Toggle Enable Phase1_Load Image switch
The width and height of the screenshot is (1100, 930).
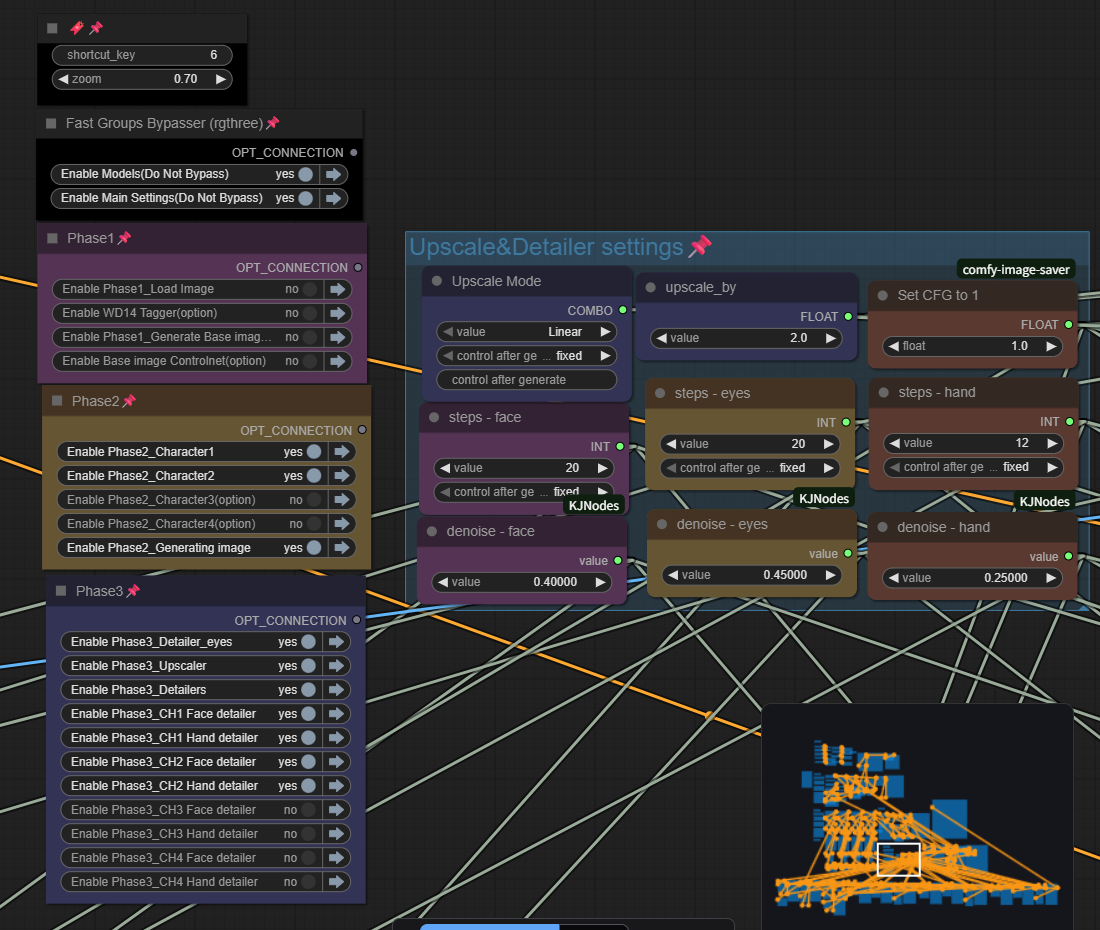click(x=310, y=289)
